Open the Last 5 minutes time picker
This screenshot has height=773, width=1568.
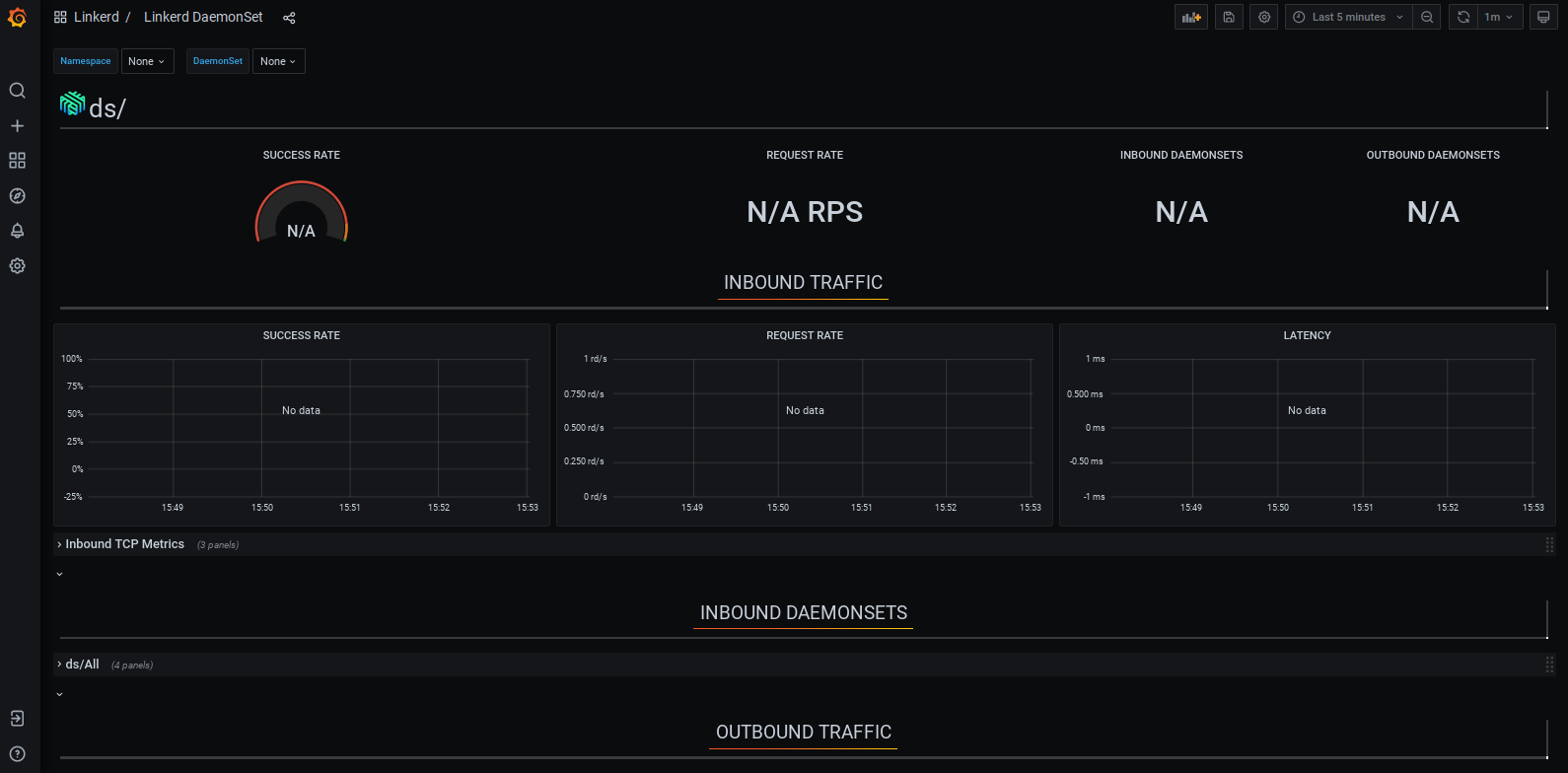pyautogui.click(x=1348, y=17)
